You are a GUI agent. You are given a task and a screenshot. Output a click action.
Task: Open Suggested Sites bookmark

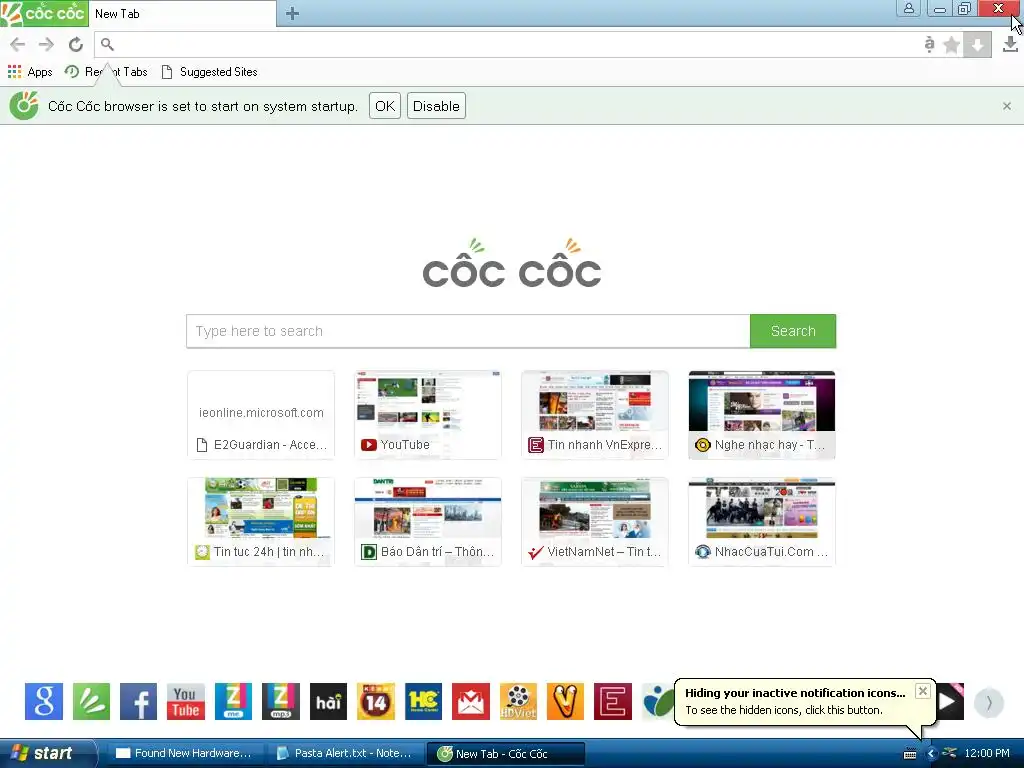click(210, 72)
